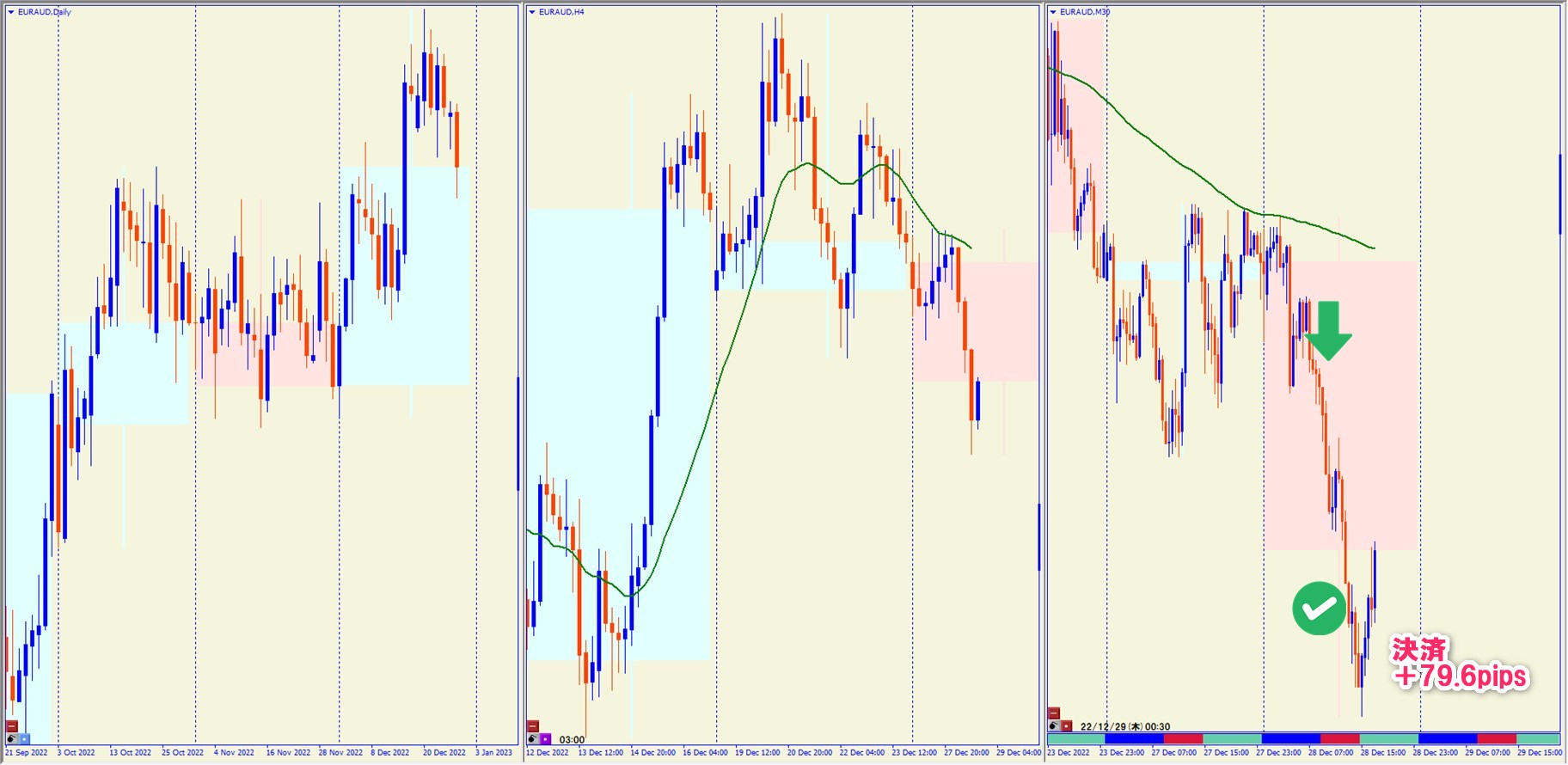This screenshot has width=1568, height=765.
Task: Click the bomb icon in H4 chart
Action: pos(533,739)
